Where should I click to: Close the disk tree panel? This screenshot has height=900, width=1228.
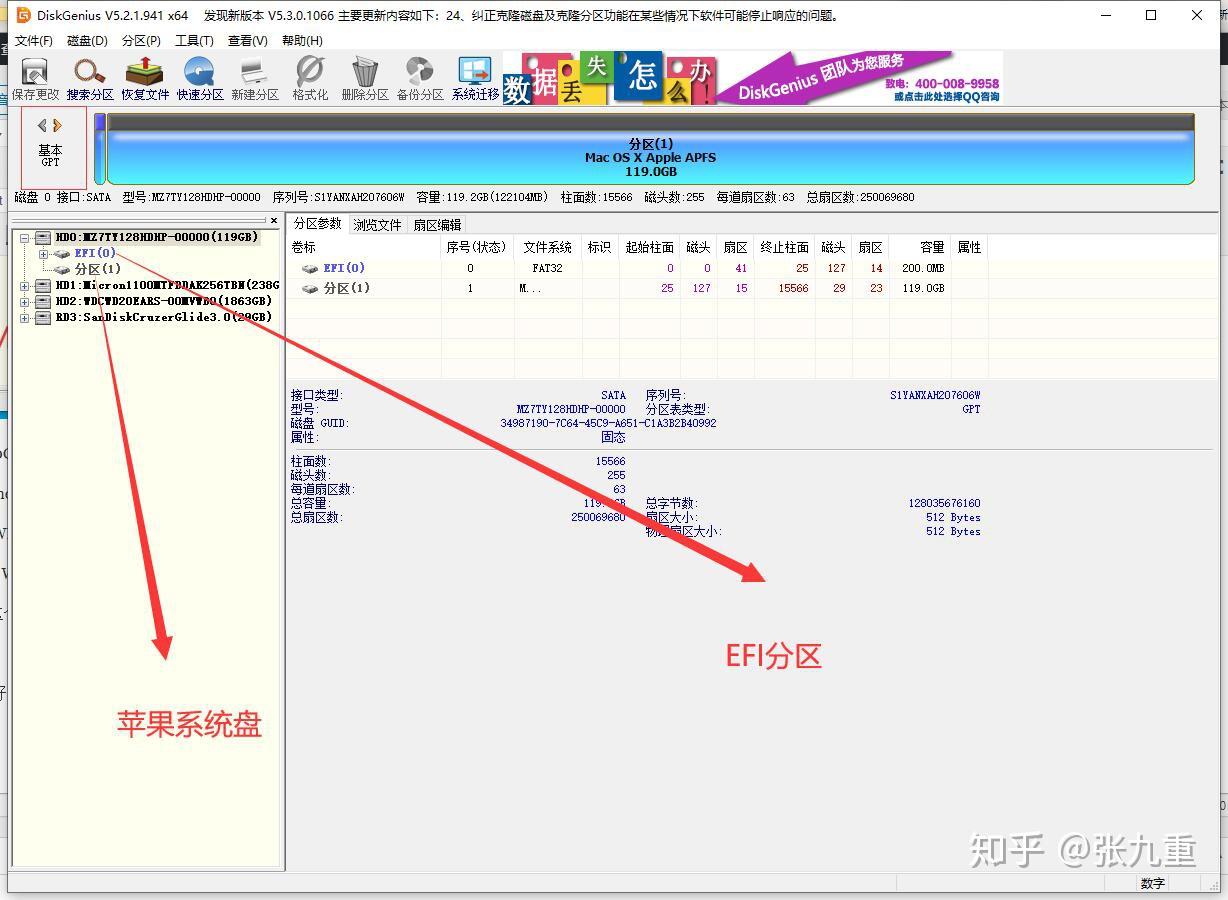[274, 221]
